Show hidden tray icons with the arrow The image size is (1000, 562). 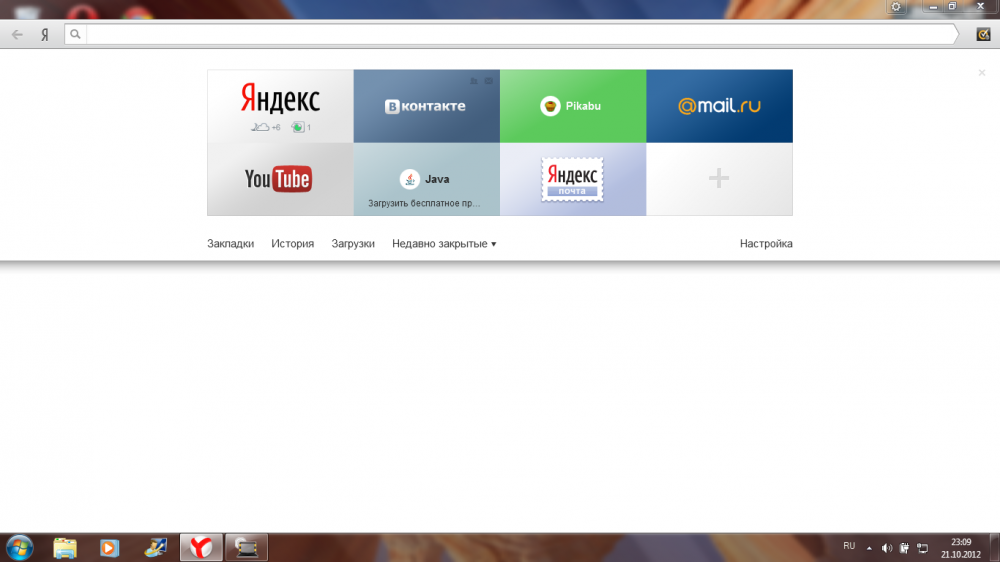click(869, 548)
